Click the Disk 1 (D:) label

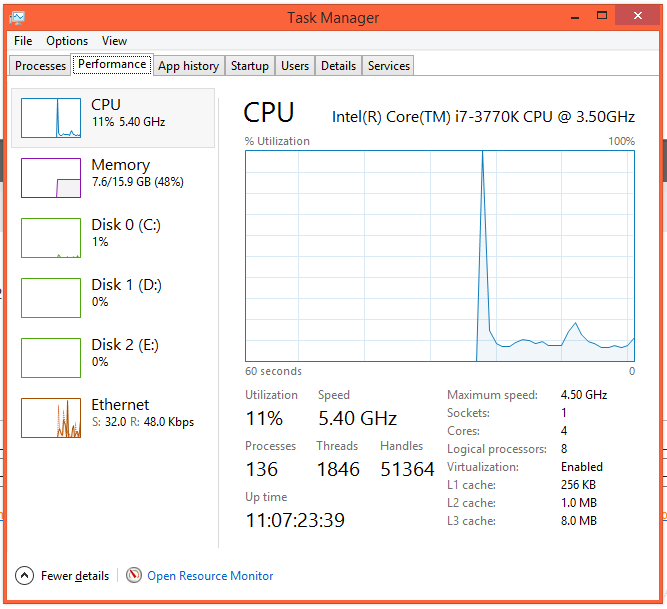(127, 285)
